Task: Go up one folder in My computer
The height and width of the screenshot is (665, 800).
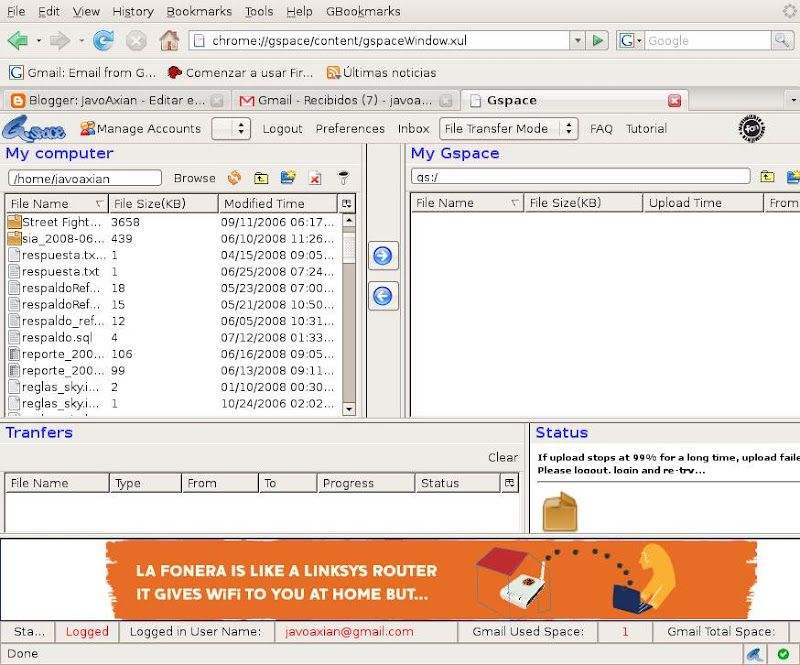Action: 261,178
